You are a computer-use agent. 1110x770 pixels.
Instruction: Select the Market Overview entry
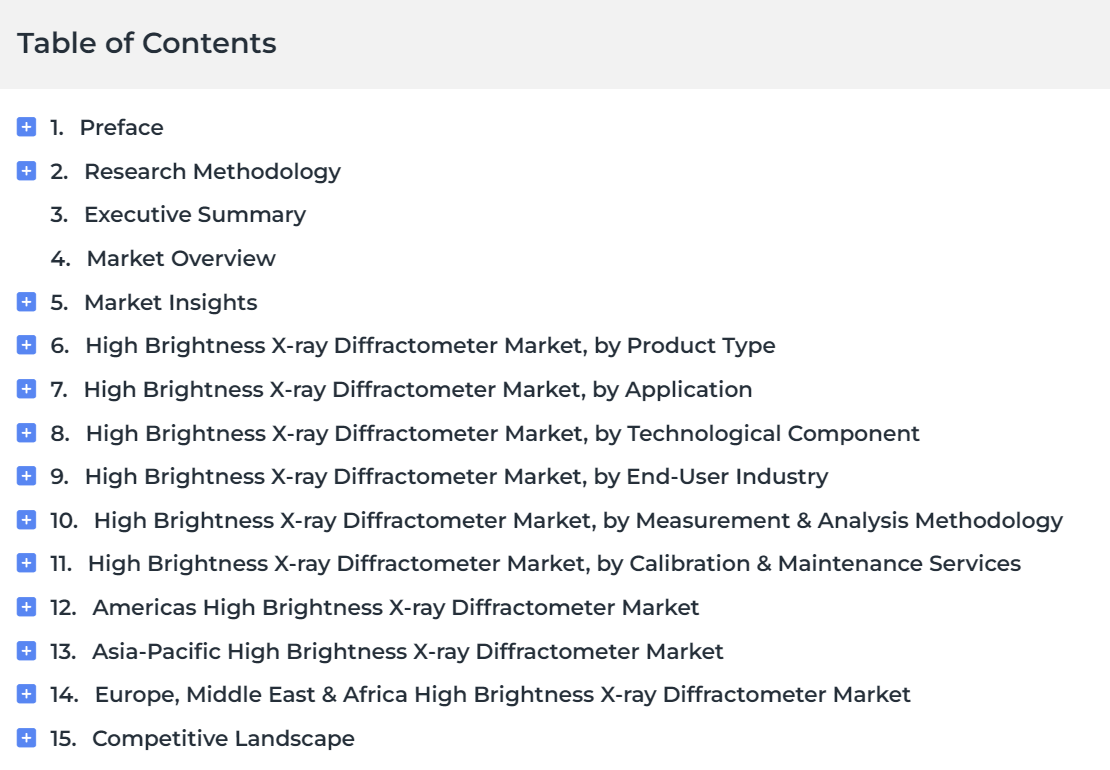click(x=181, y=258)
